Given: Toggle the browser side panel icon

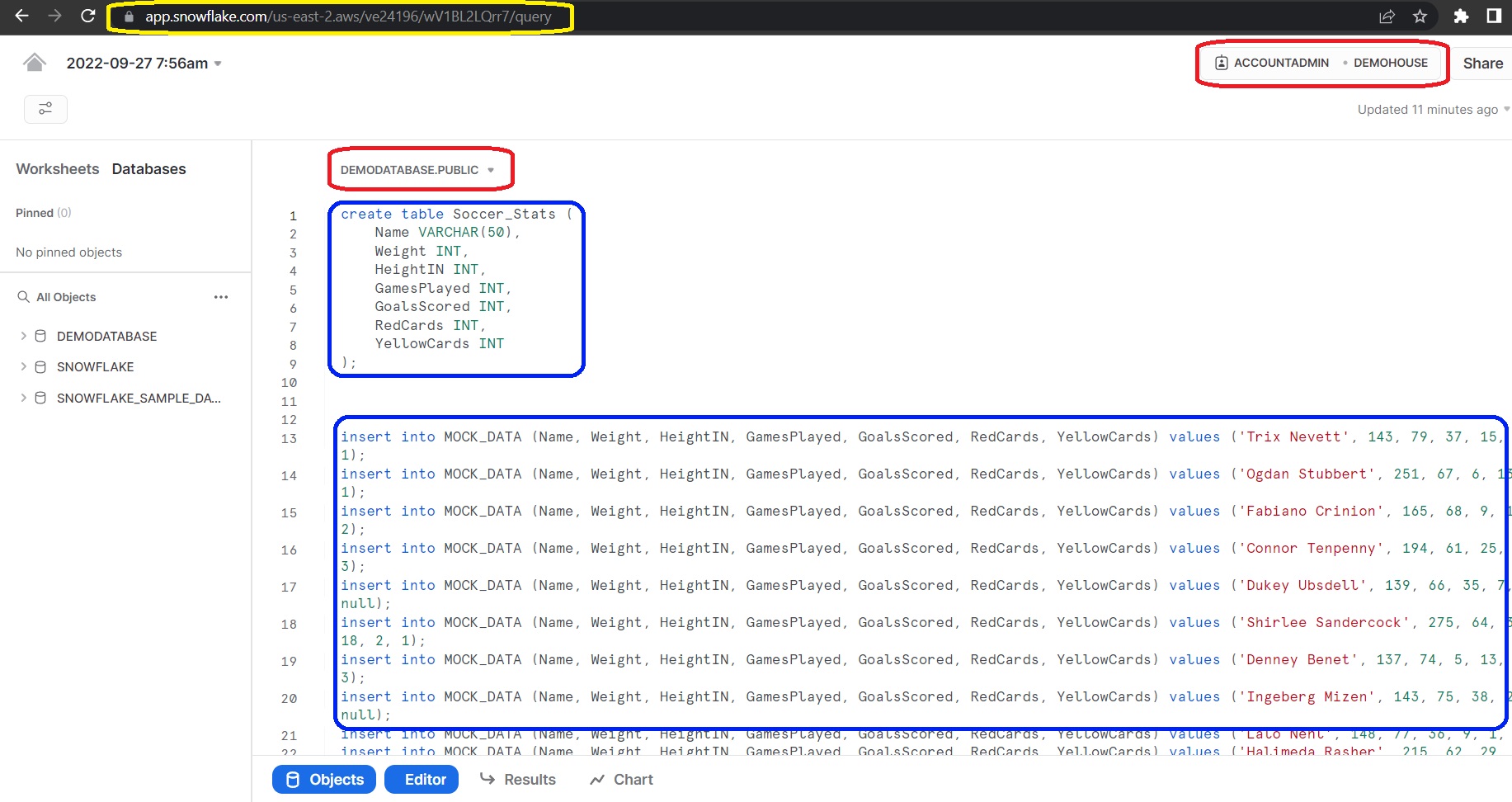Looking at the screenshot, I should click(x=1493, y=17).
